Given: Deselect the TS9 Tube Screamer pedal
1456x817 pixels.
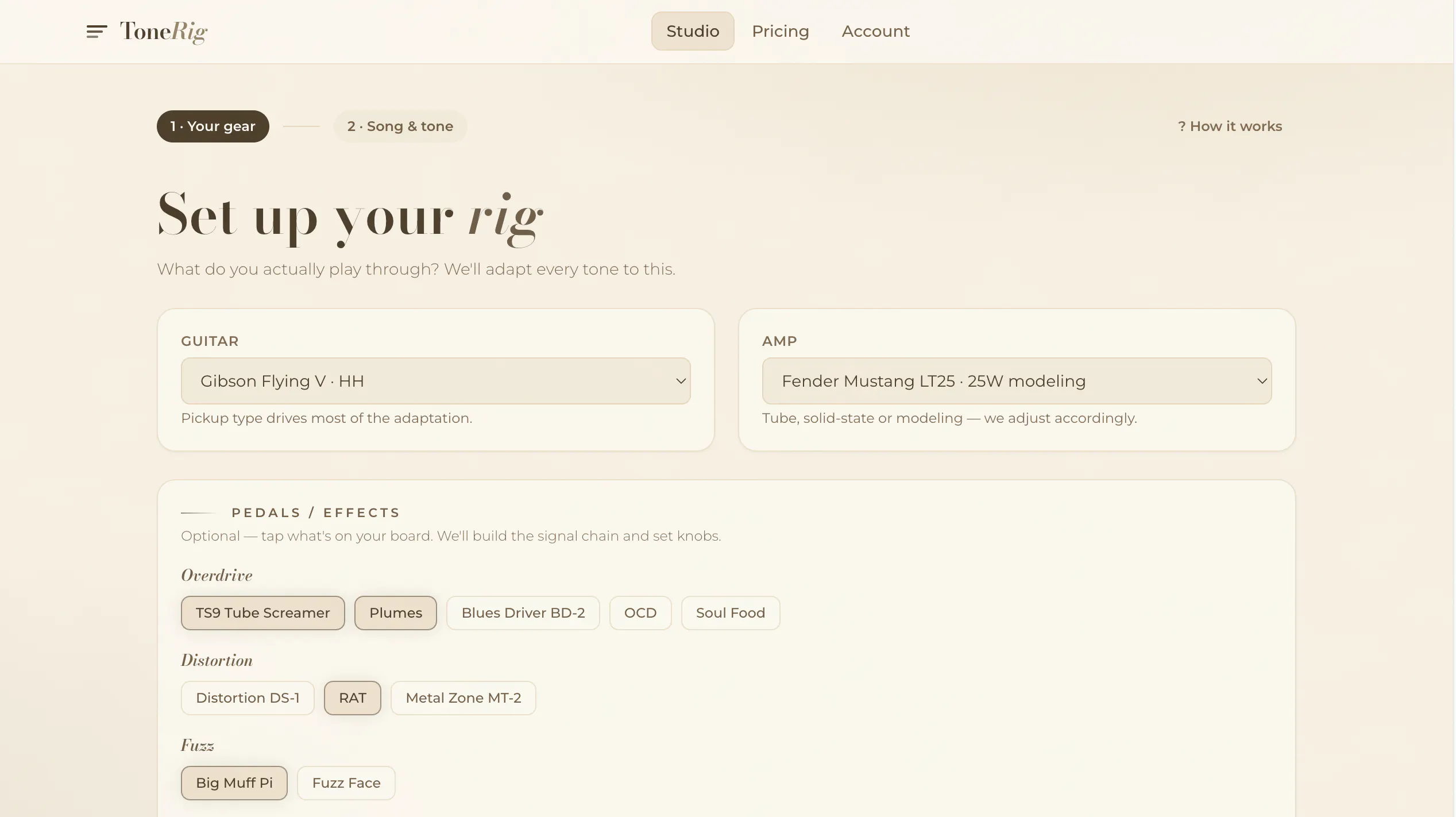Looking at the screenshot, I should 262,613.
